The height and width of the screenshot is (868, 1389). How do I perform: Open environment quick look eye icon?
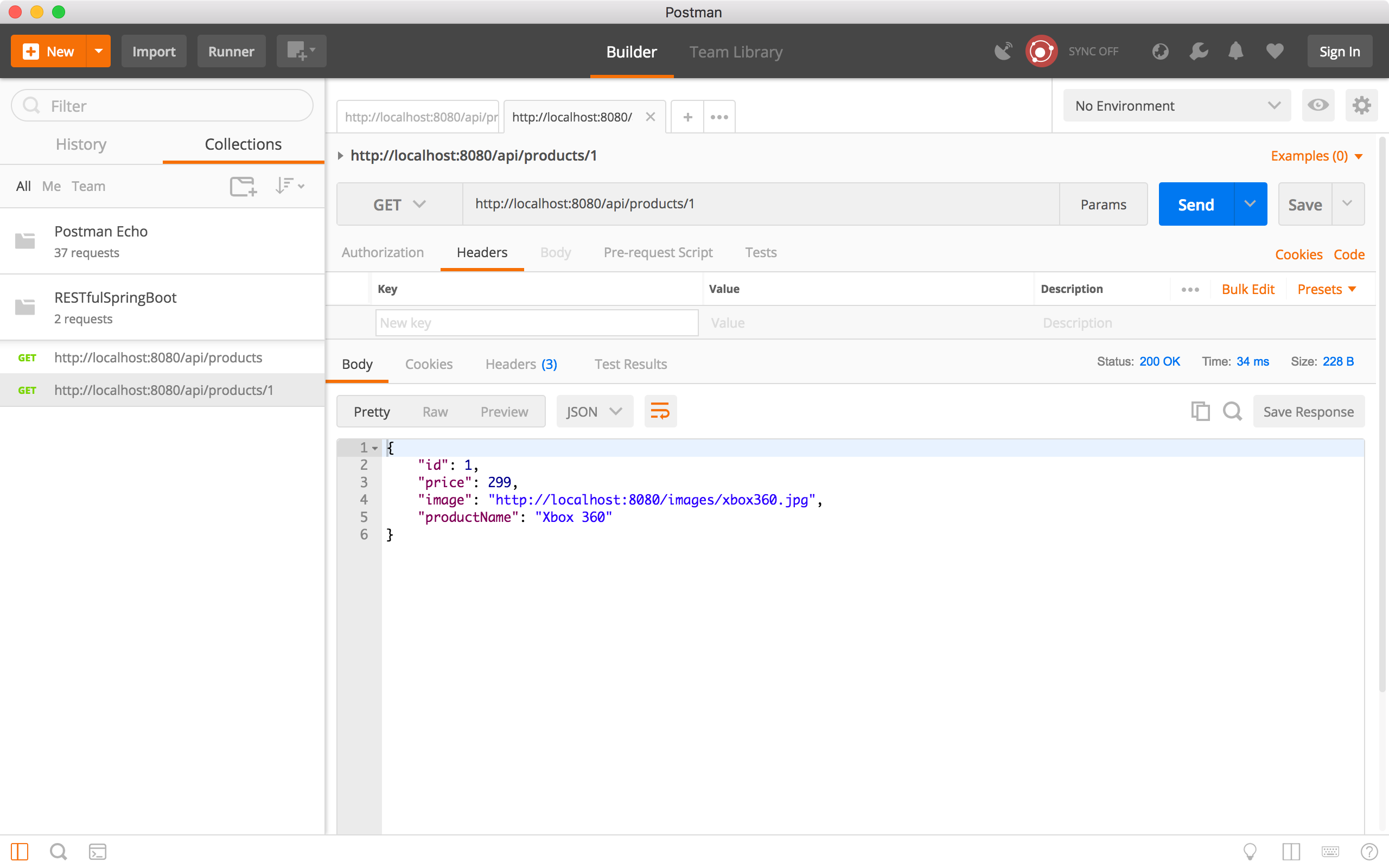click(x=1318, y=105)
